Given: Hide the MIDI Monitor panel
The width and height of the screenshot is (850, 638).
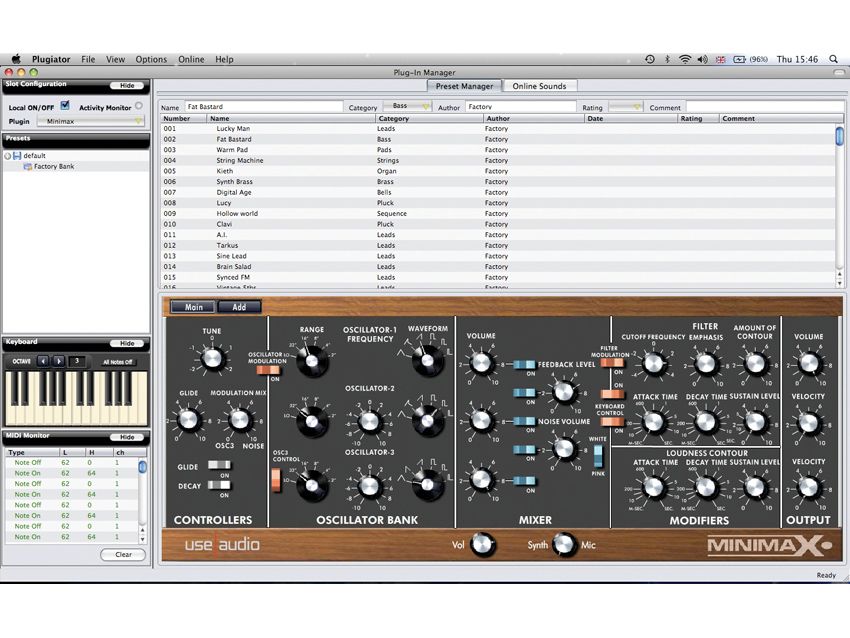Looking at the screenshot, I should point(127,437).
